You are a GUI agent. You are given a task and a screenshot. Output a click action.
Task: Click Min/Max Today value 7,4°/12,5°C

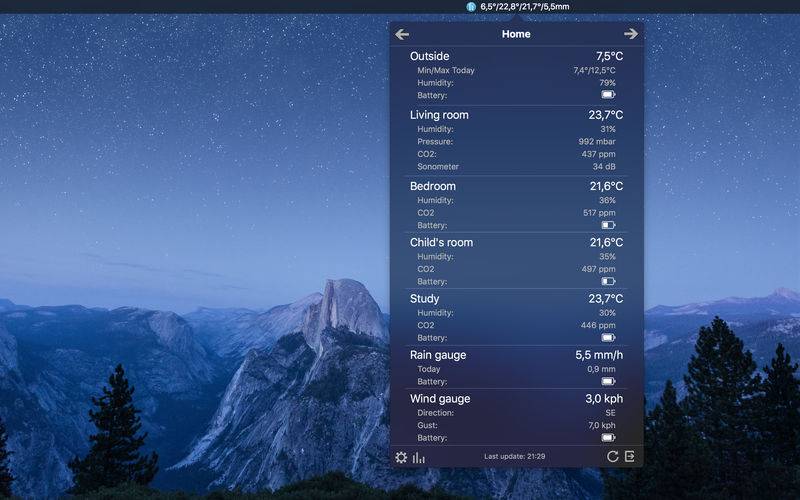point(594,70)
